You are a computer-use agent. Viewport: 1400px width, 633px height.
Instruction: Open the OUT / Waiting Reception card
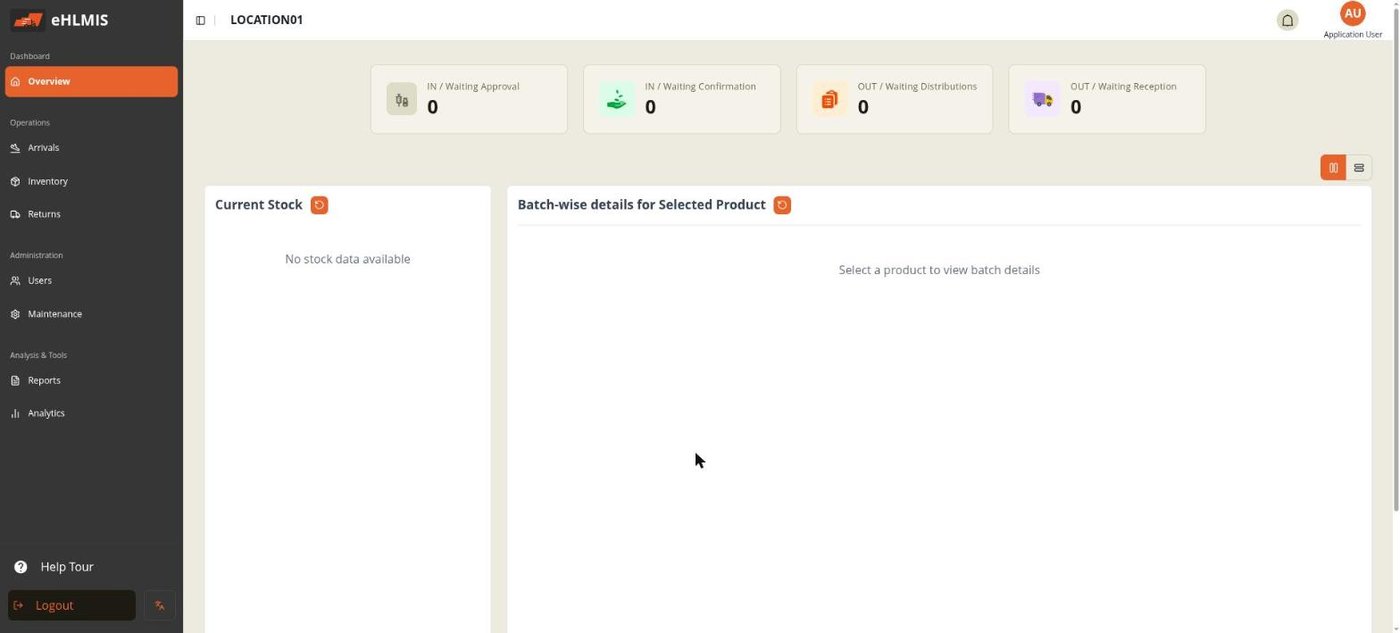1107,99
